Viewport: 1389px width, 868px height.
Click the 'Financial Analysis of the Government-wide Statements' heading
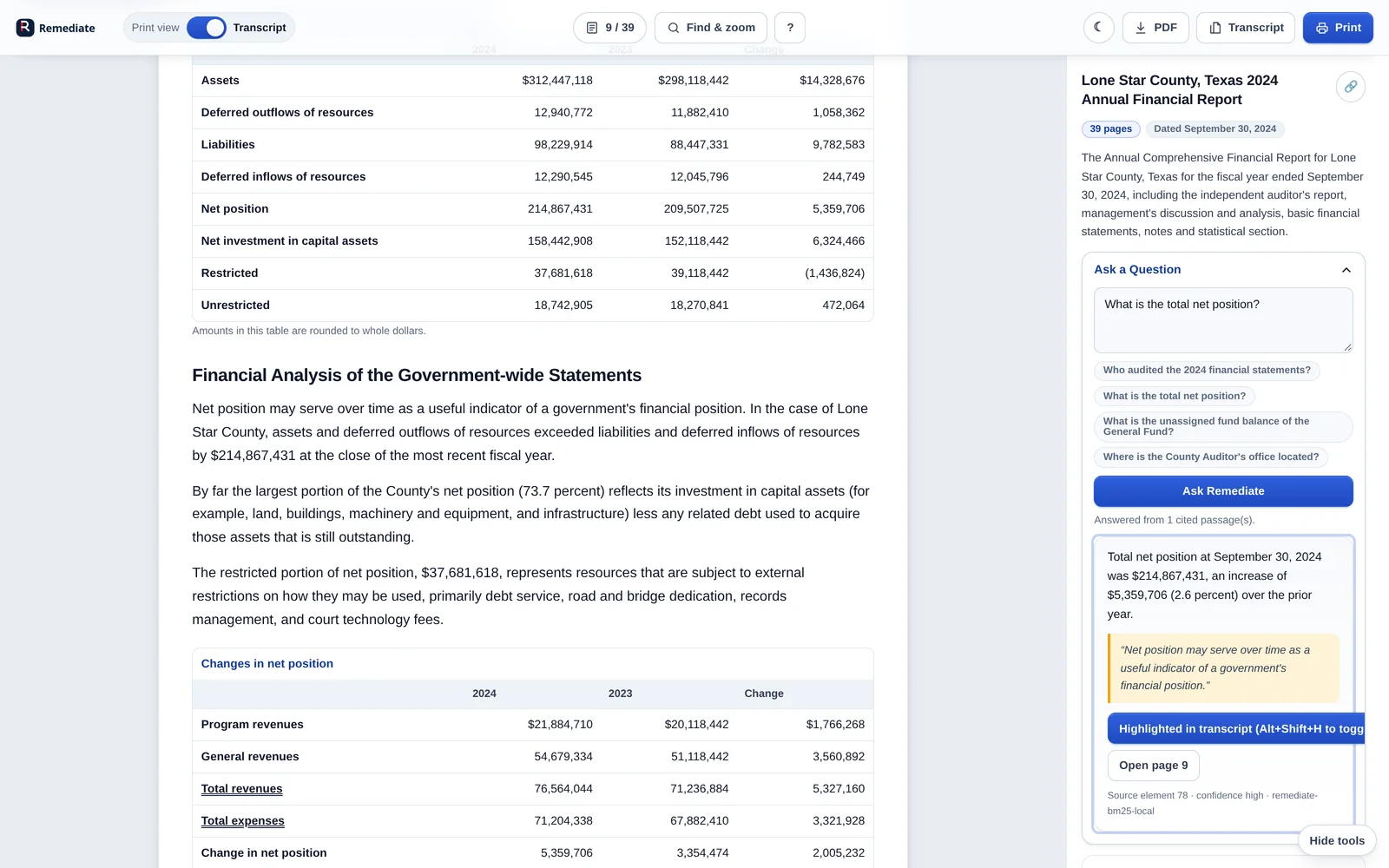click(417, 376)
